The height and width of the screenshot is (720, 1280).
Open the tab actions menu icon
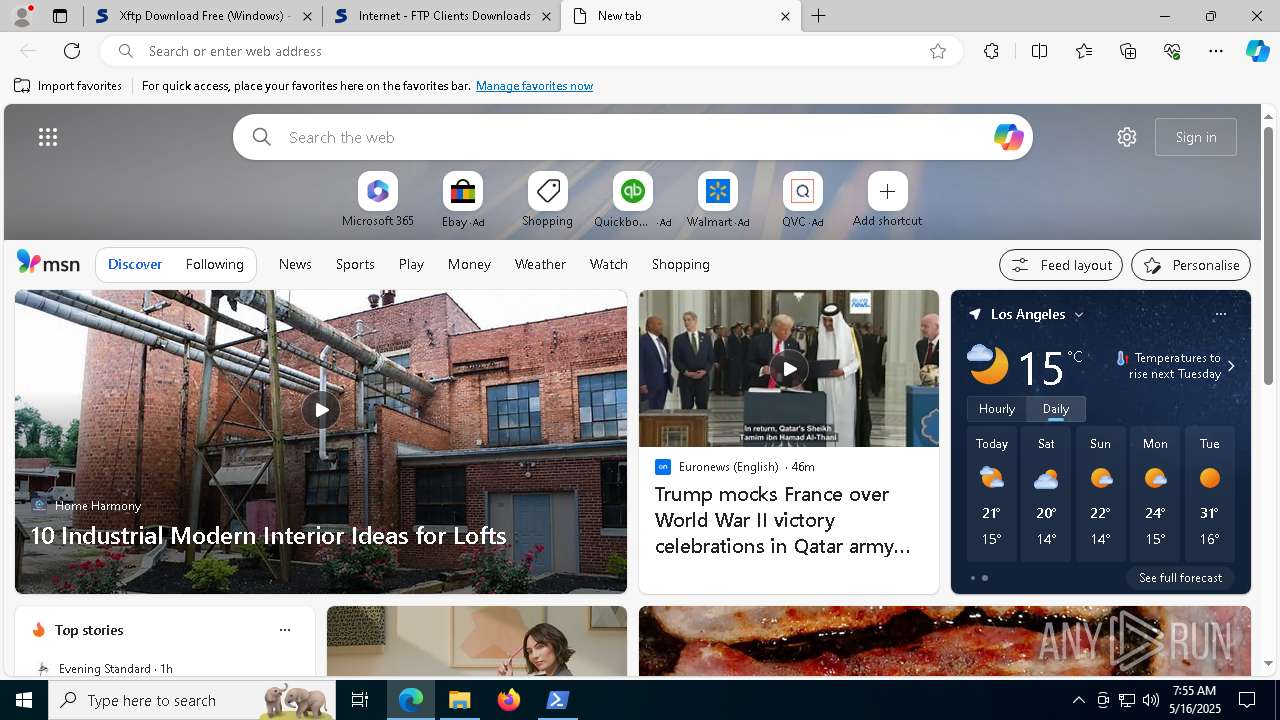tap(60, 16)
